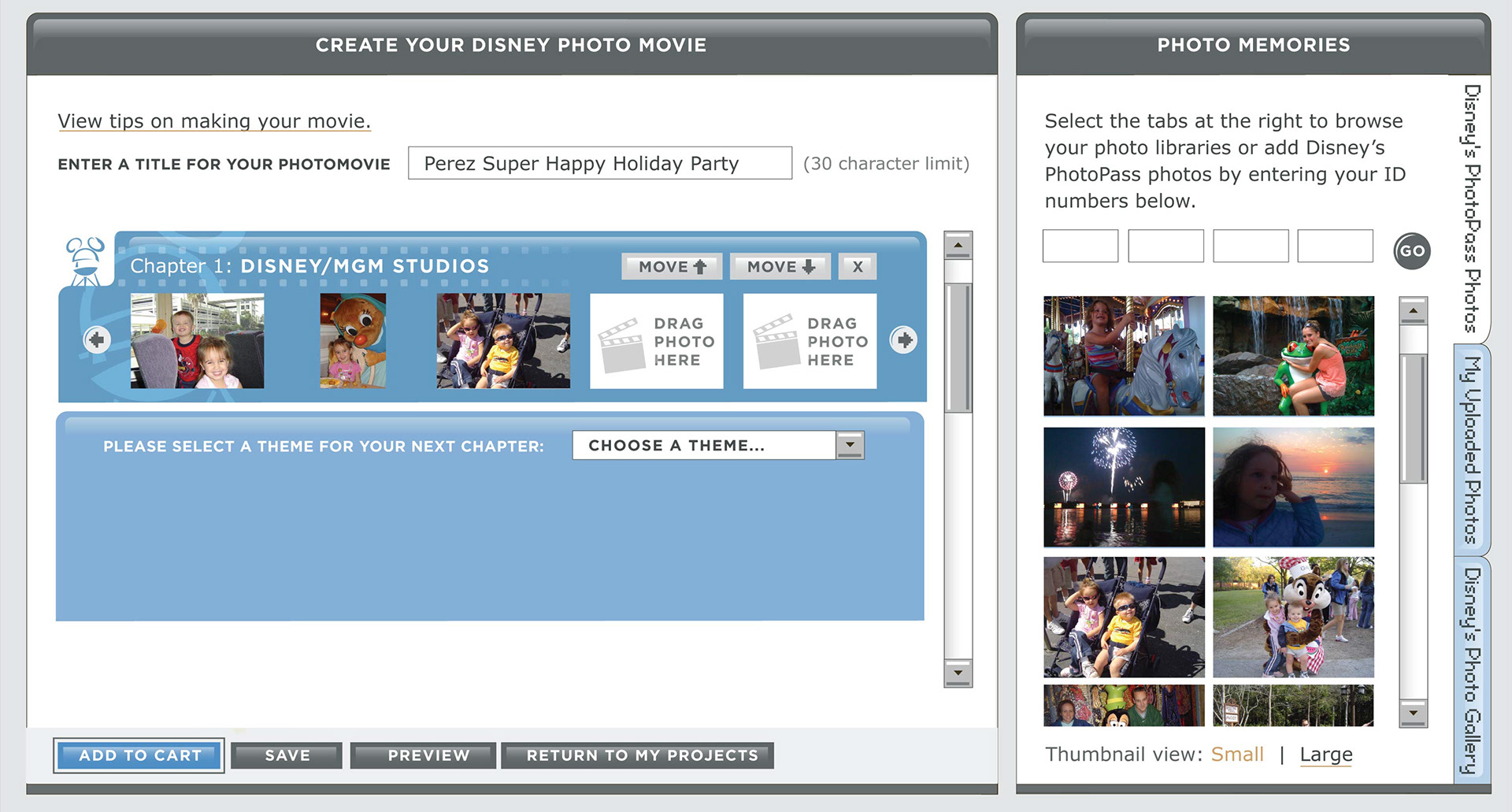Click the third PhotoPass ID field
Screen dimensions: 1512x812
[1251, 246]
